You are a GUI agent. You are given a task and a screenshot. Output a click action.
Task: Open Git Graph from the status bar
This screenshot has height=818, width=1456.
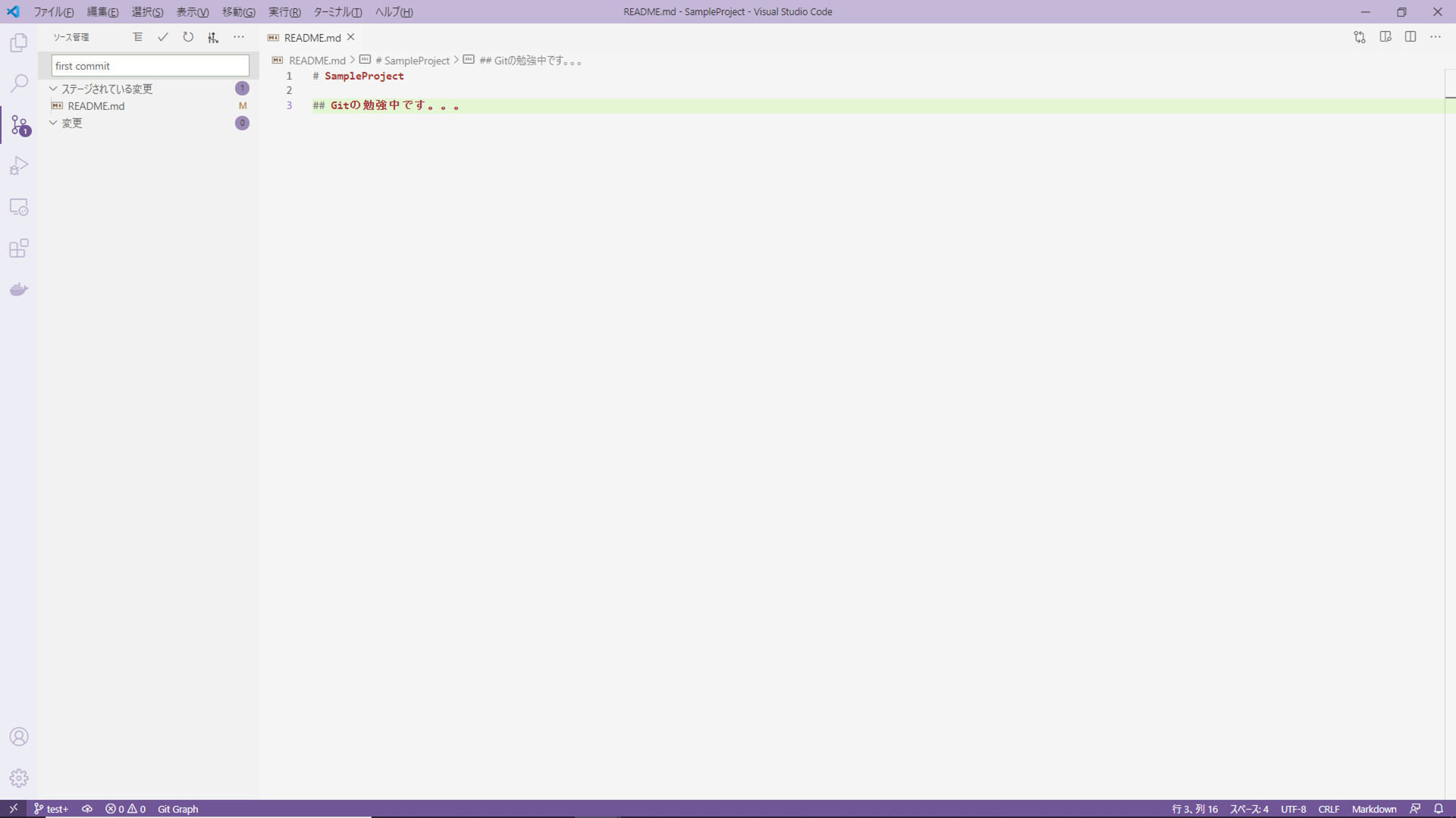pyautogui.click(x=177, y=809)
